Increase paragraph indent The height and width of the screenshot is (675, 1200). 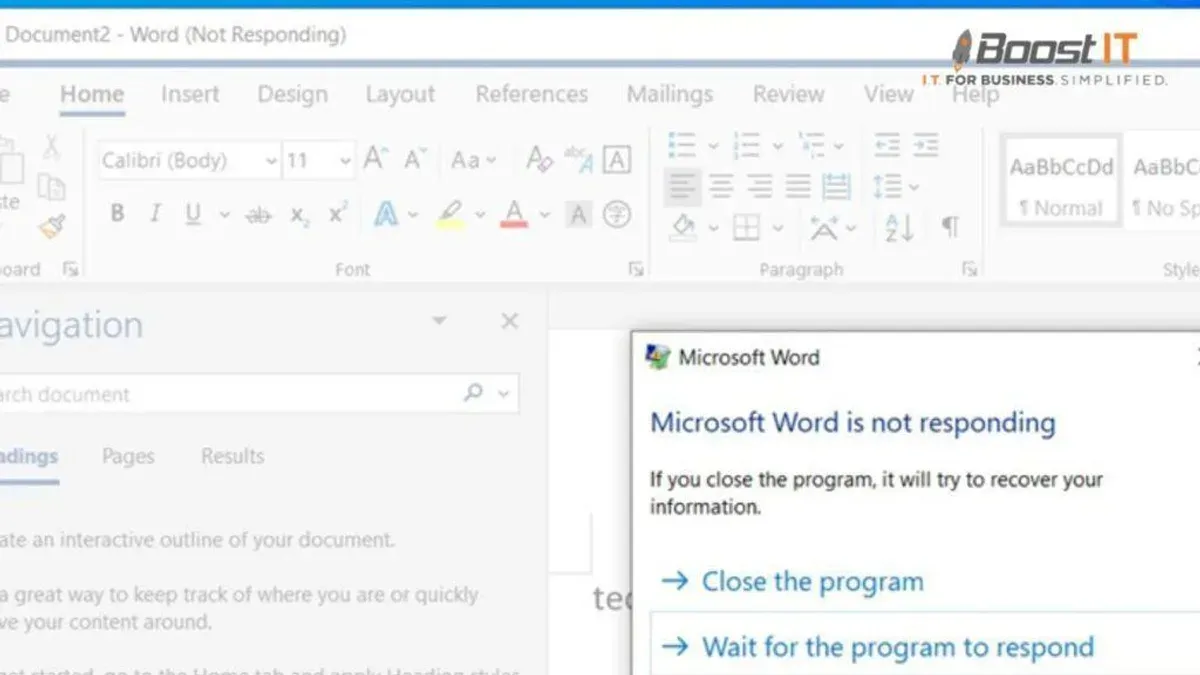[926, 145]
